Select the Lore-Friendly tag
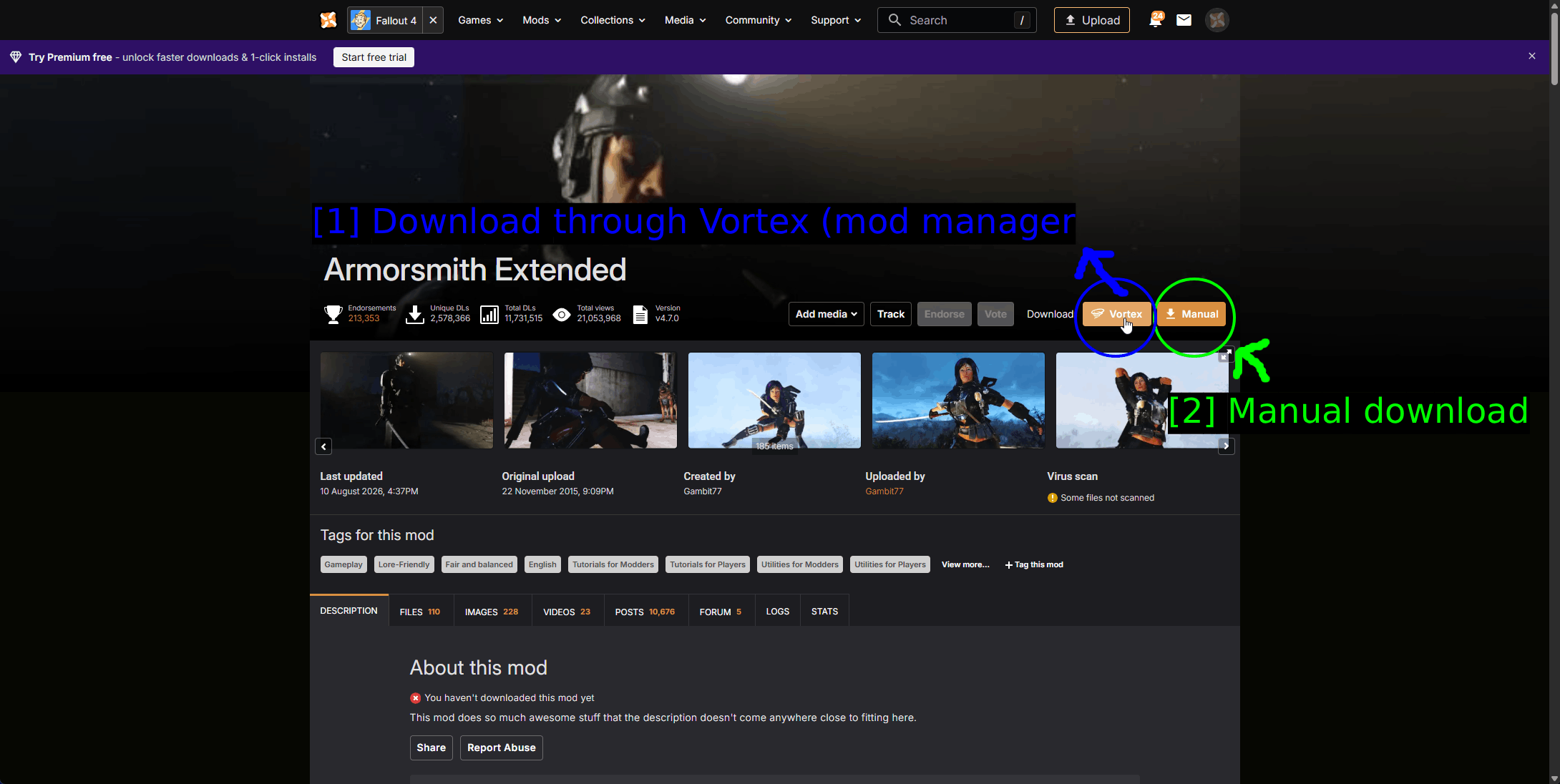This screenshot has width=1560, height=784. point(404,564)
